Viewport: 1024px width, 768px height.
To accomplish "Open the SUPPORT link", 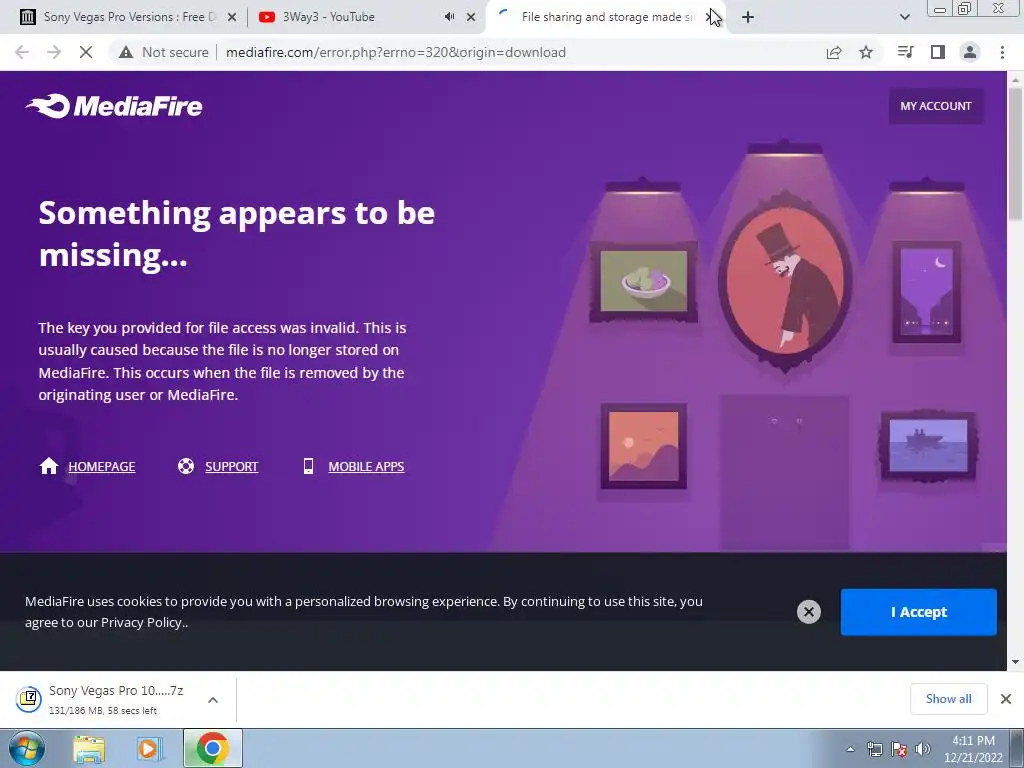I will point(231,466).
